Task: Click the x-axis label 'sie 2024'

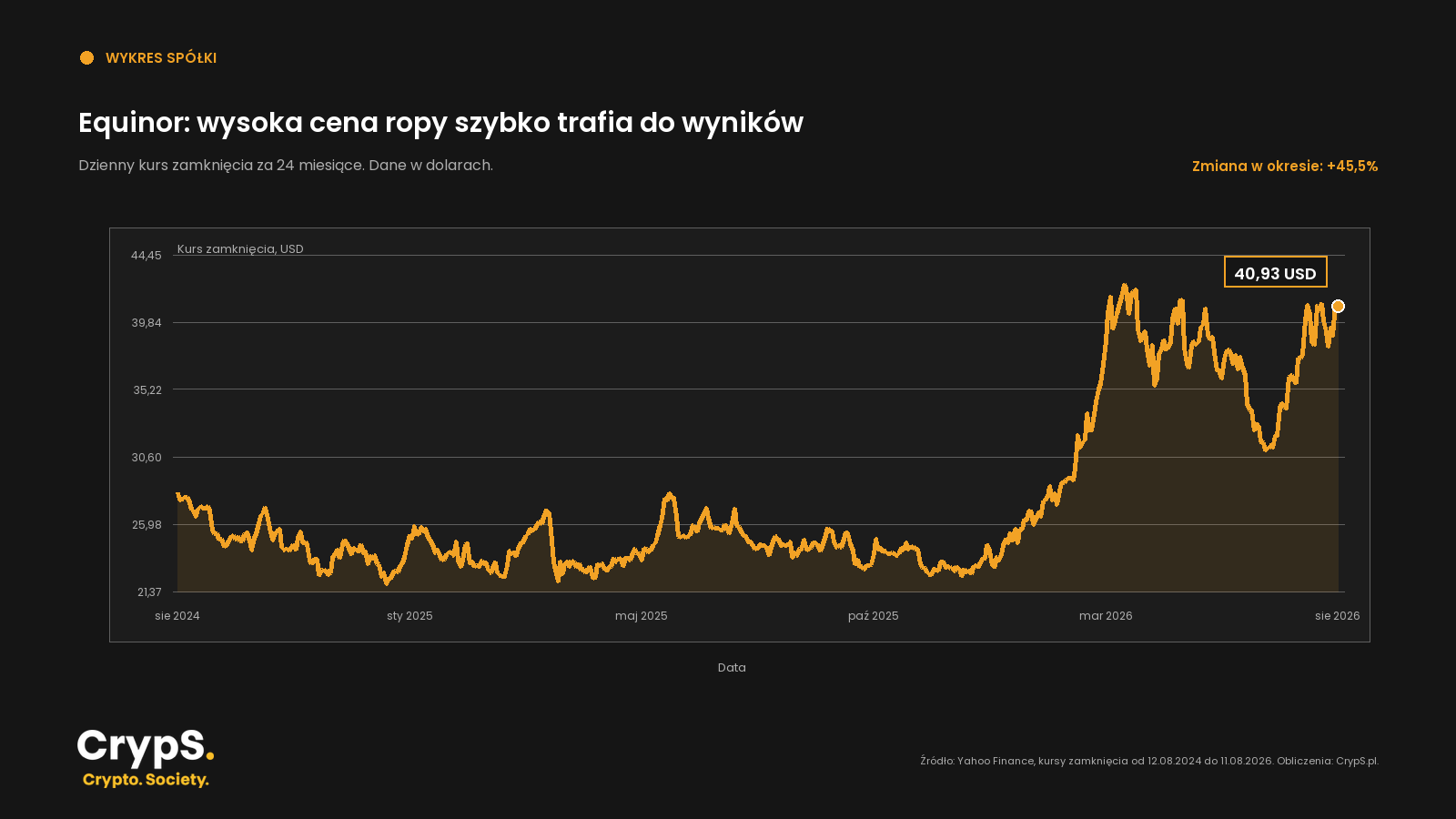Action: tap(177, 616)
